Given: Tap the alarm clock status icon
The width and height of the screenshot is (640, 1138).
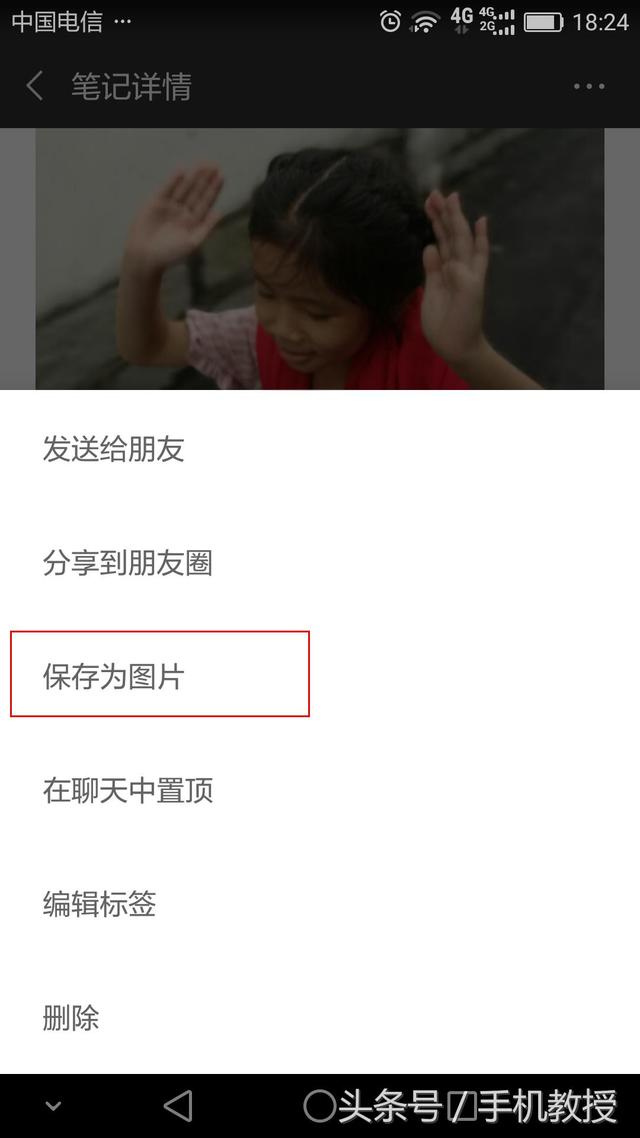Looking at the screenshot, I should point(390,22).
